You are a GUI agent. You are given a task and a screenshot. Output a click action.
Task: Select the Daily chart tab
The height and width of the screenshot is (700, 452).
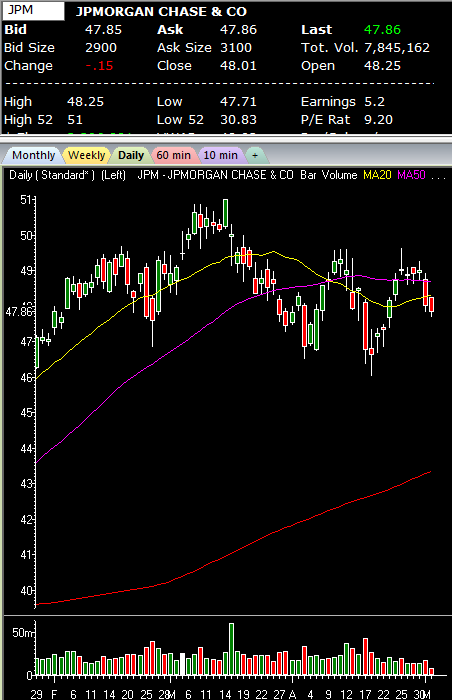(130, 155)
